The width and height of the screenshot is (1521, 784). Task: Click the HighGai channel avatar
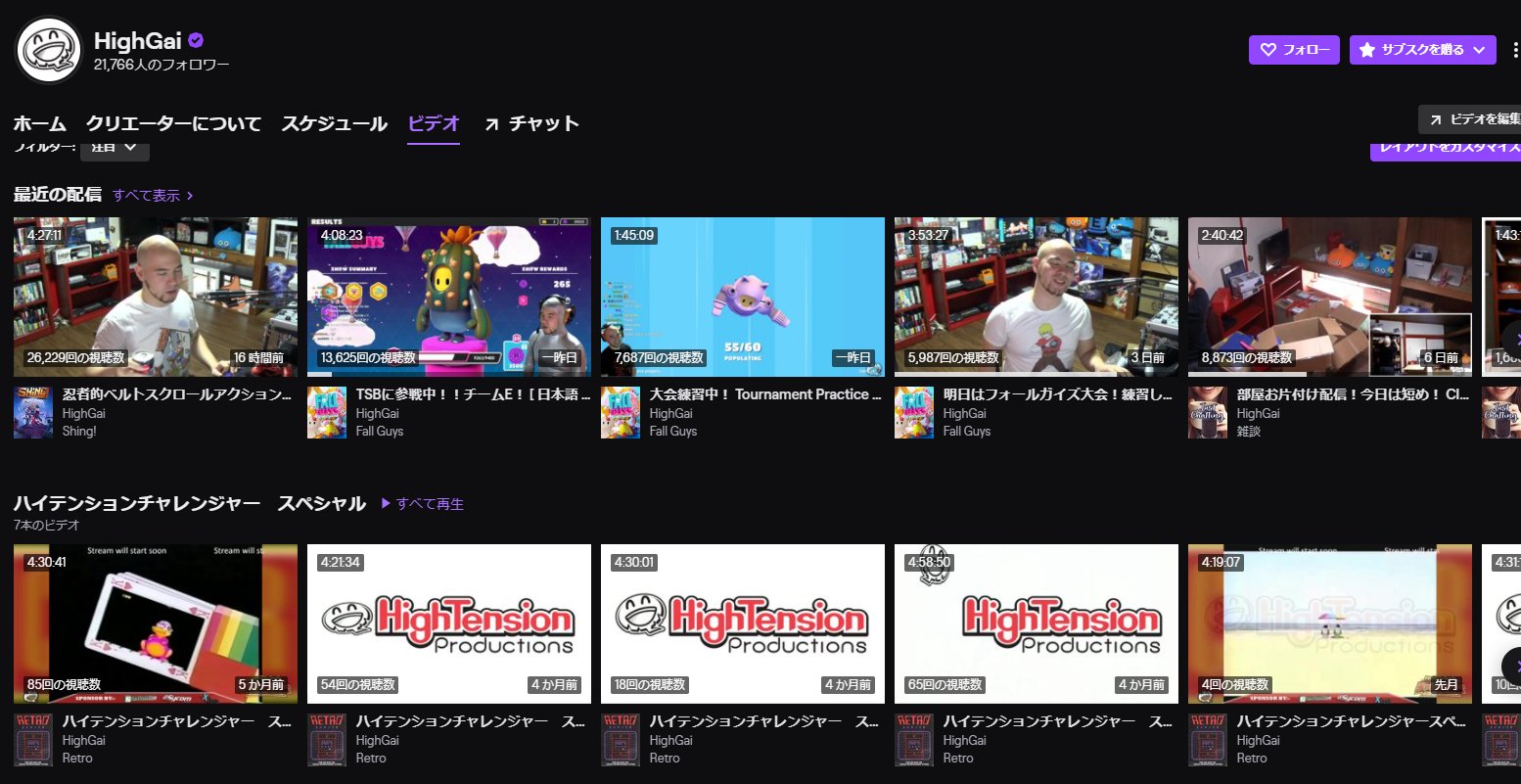coord(49,50)
